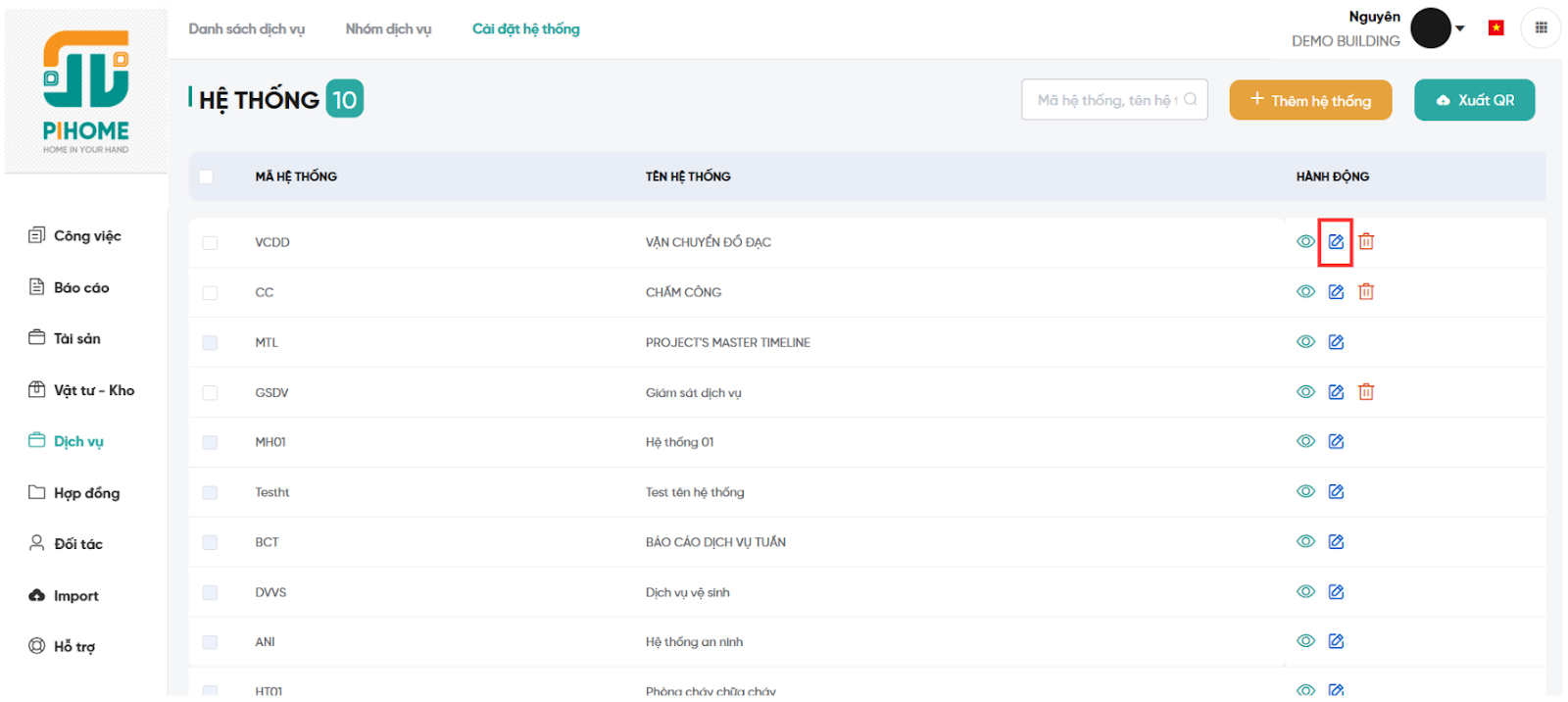
Task: Click the view eye icon for MTL row
Action: point(1305,342)
